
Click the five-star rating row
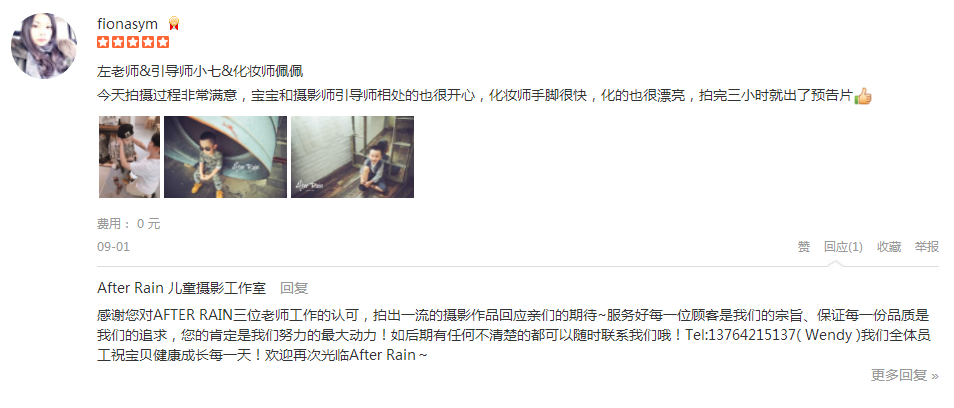(133, 43)
